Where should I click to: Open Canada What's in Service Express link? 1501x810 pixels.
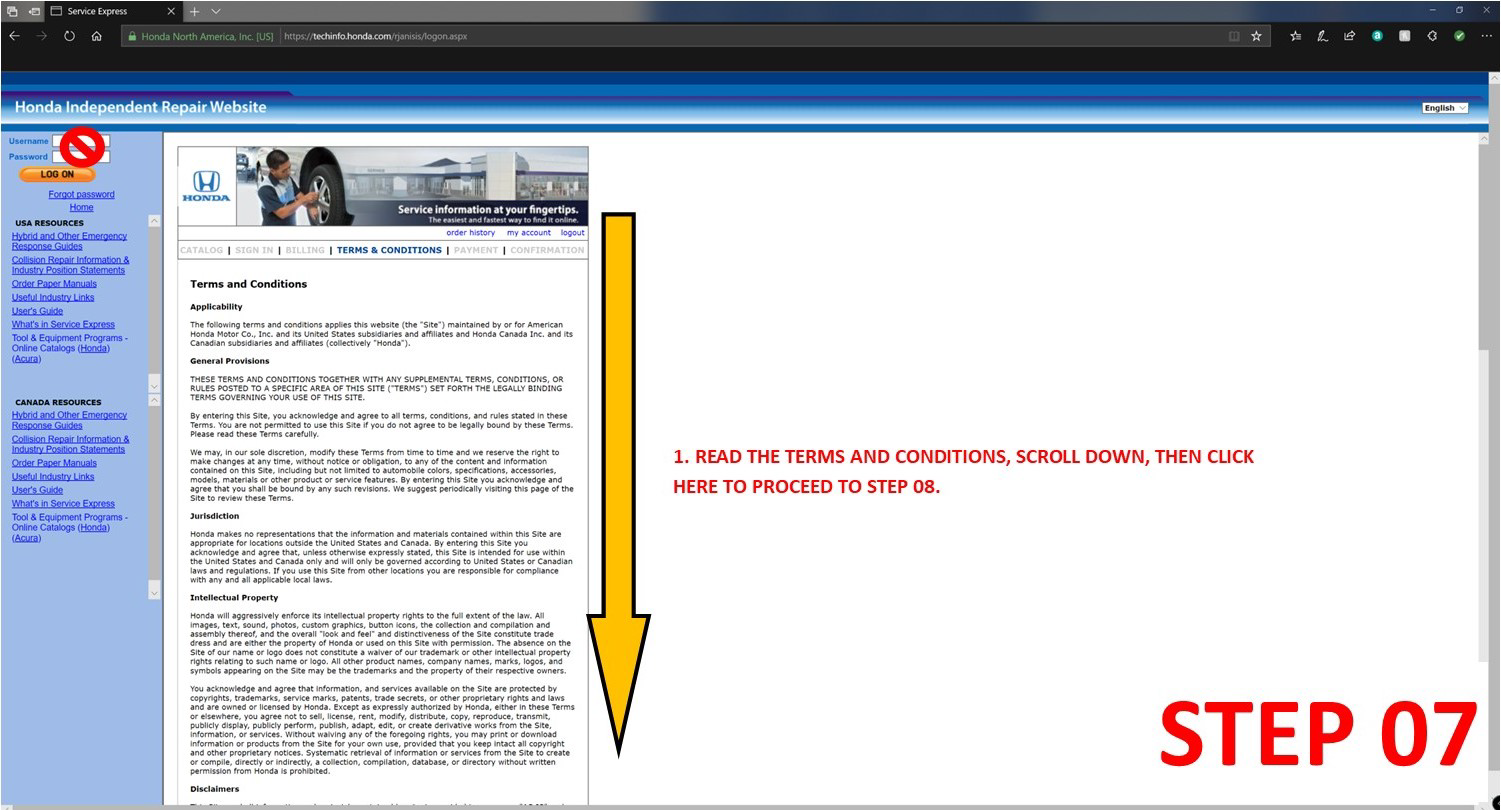coord(63,503)
